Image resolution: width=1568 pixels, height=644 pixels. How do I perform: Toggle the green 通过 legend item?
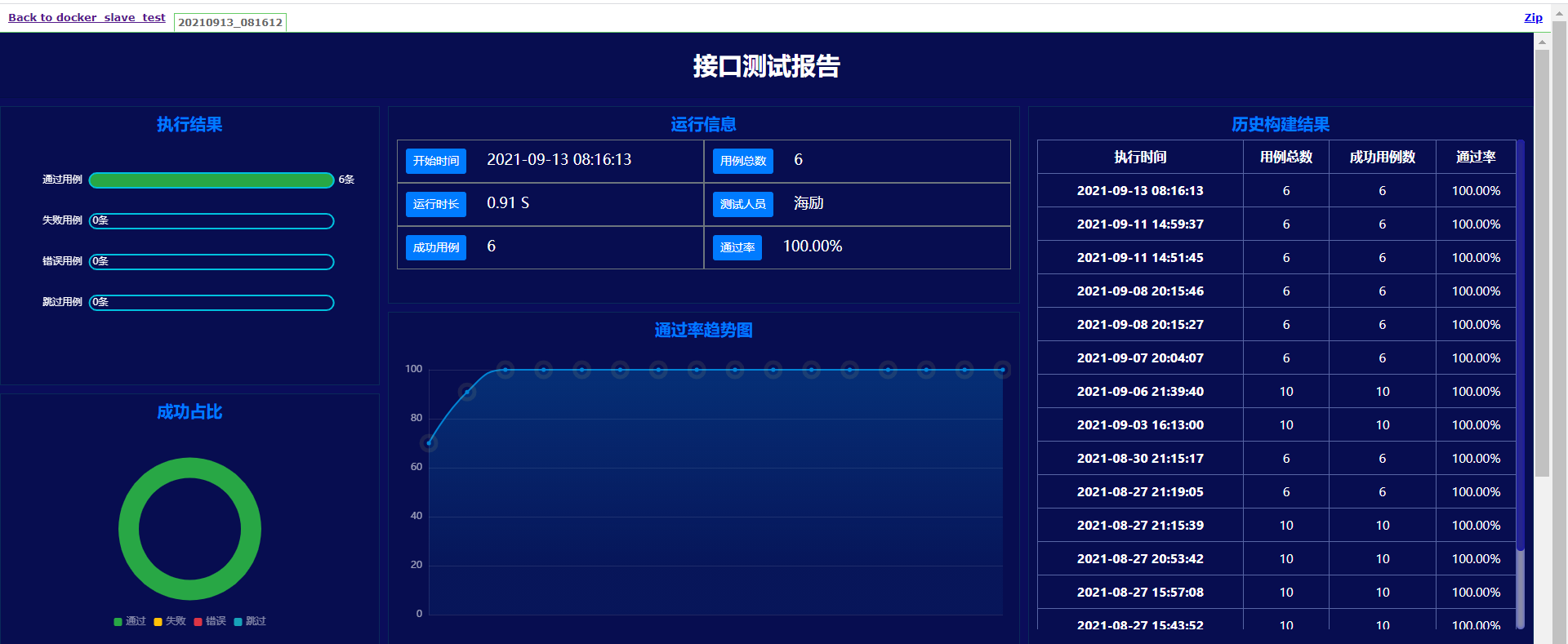pos(130,621)
